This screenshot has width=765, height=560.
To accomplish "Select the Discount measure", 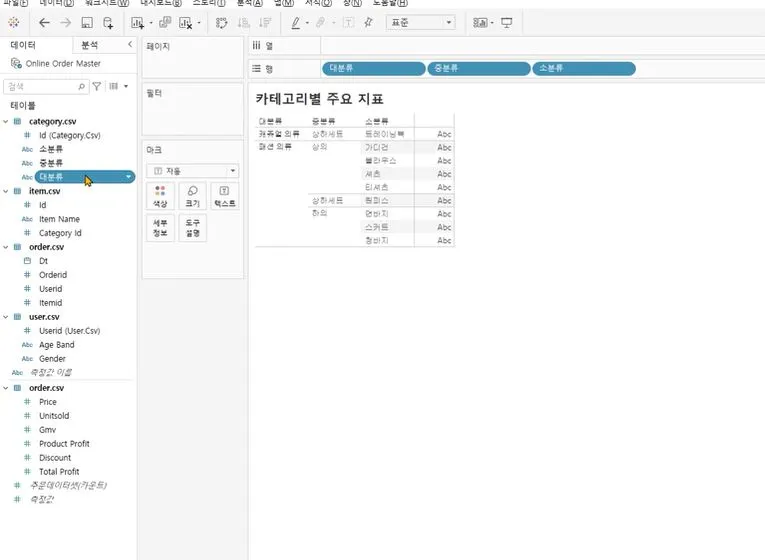I will coord(55,458).
